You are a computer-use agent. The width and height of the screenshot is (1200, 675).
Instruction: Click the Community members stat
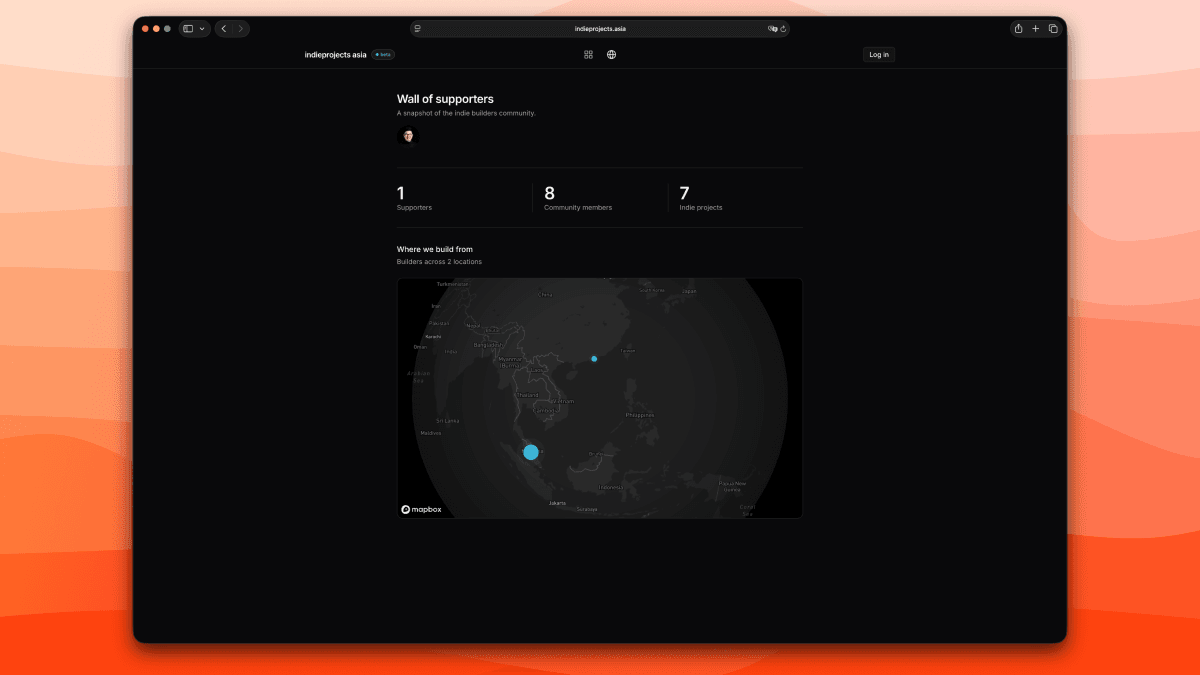pyautogui.click(x=578, y=198)
